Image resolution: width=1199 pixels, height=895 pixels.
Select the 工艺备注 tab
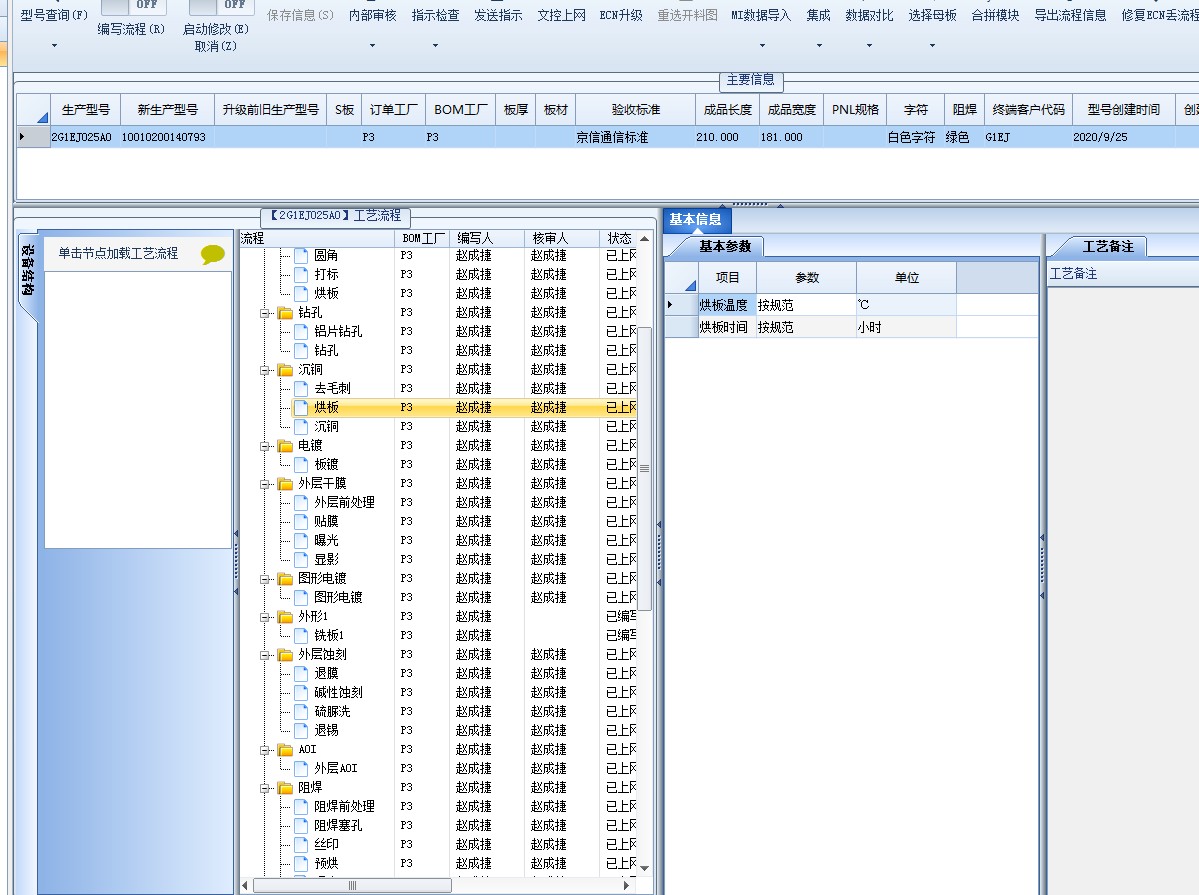point(1108,246)
